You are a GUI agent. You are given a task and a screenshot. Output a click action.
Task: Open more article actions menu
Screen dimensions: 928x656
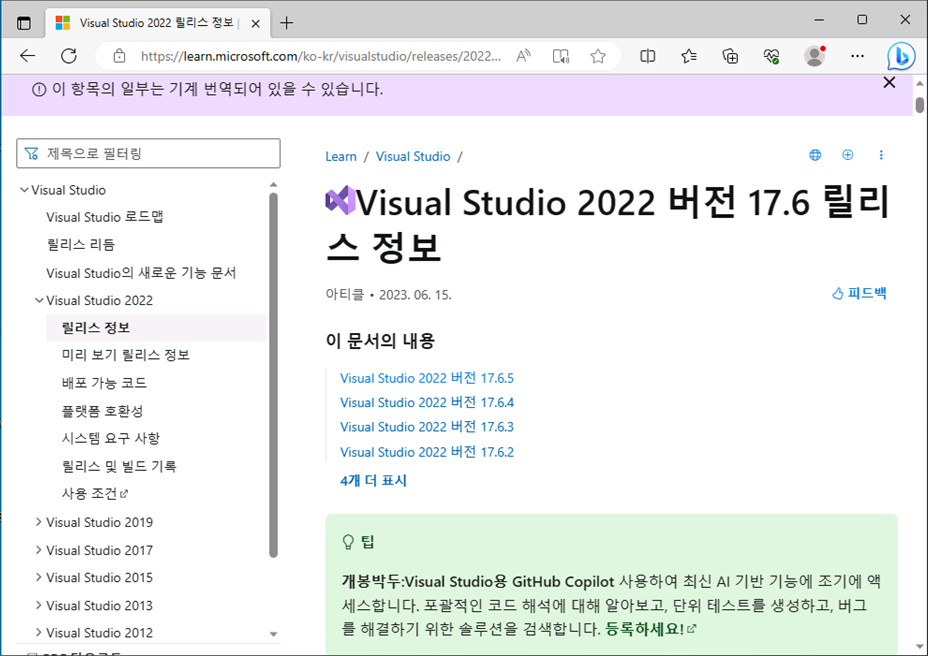click(x=881, y=155)
